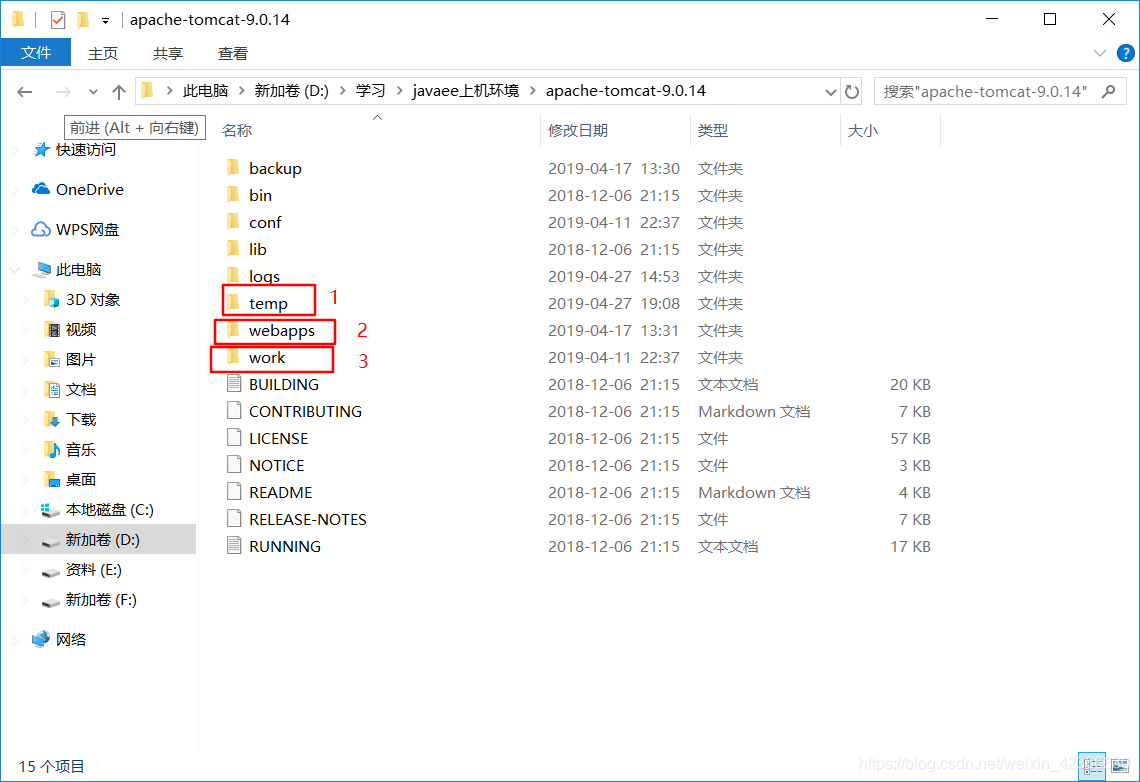Open the address bar history dropdown
The height and width of the screenshot is (782, 1140).
pyautogui.click(x=830, y=92)
